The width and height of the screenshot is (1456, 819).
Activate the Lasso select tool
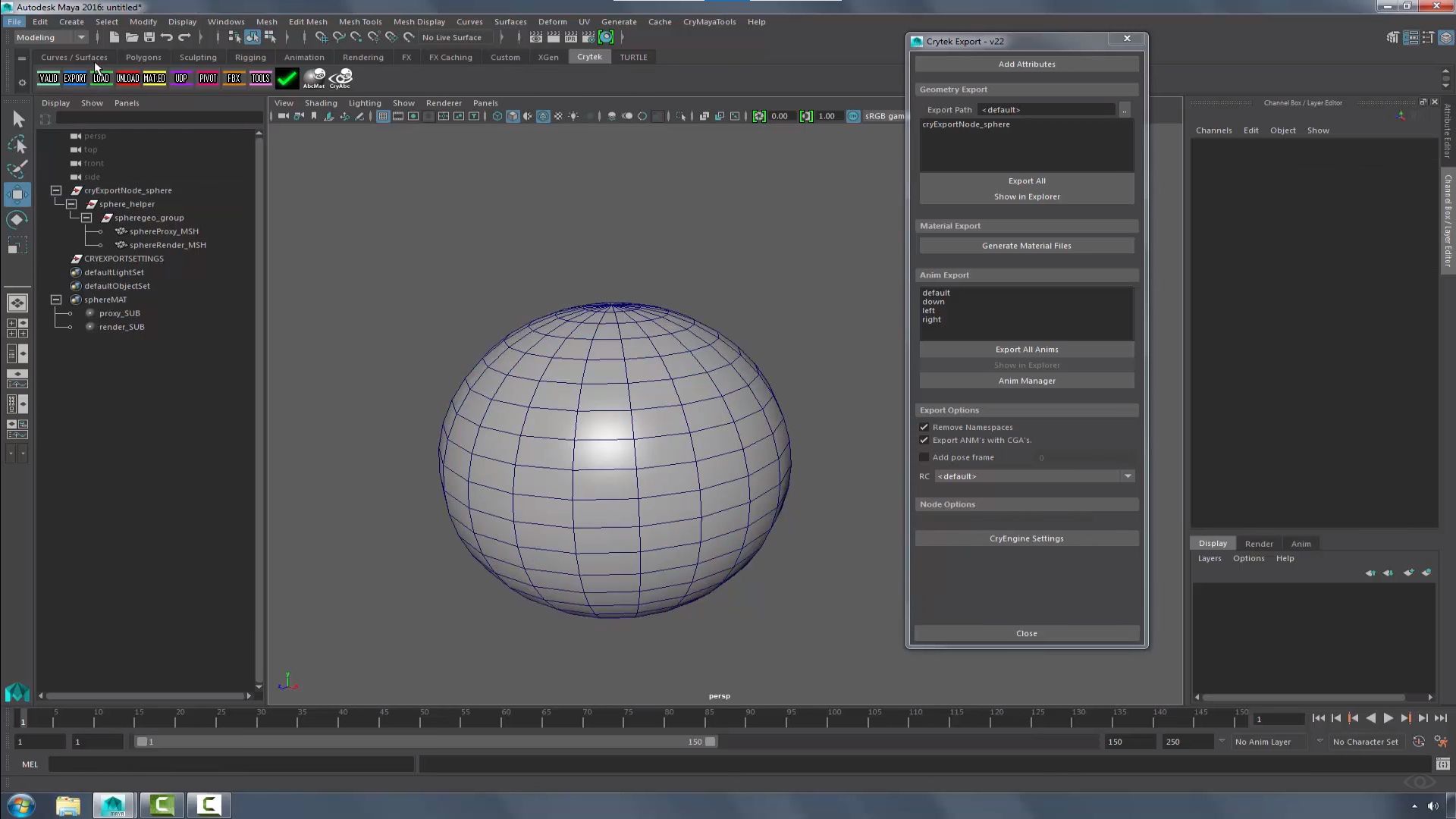pos(17,144)
